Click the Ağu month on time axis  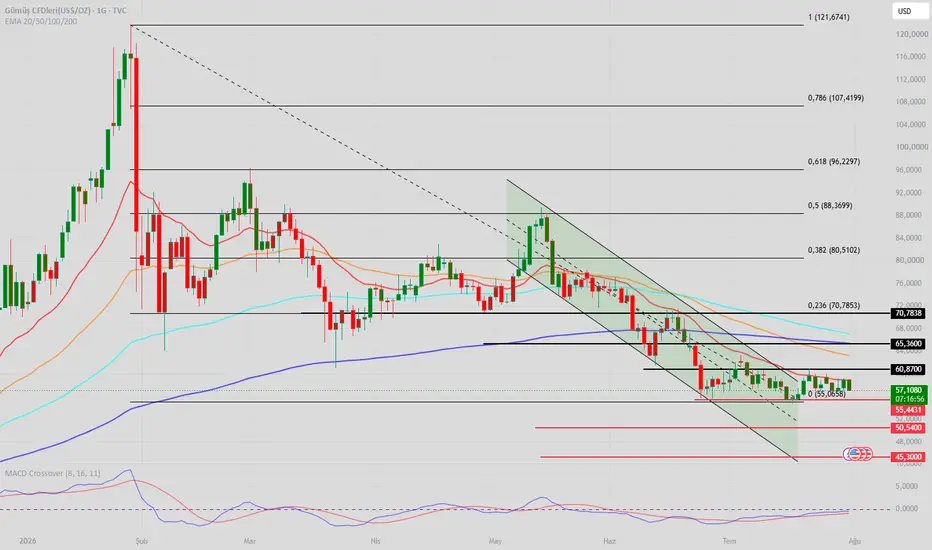click(x=855, y=541)
